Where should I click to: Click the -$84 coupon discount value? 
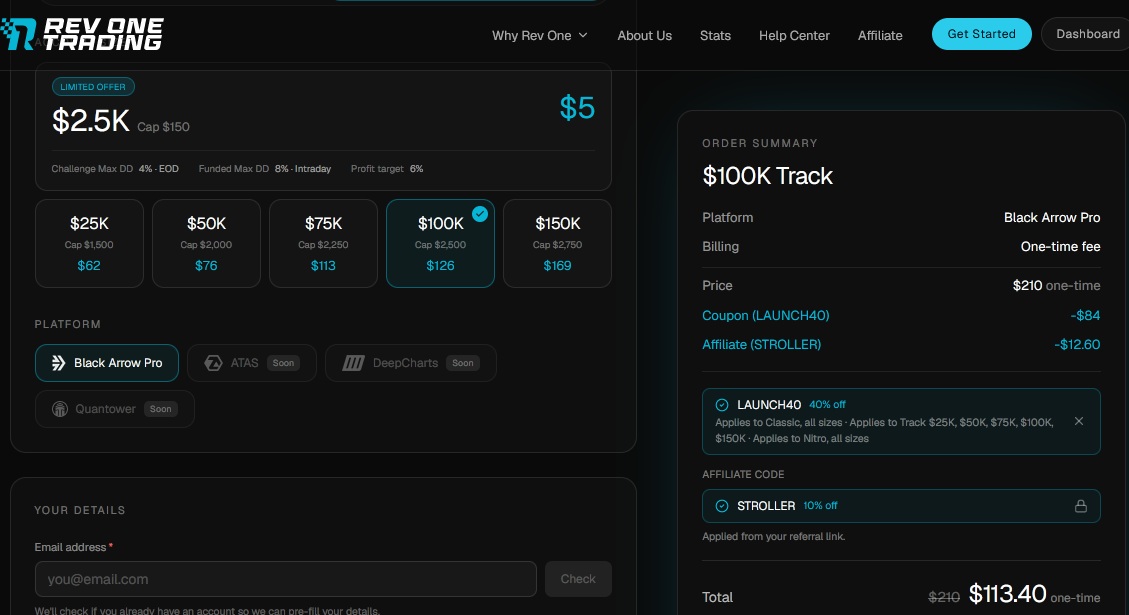[x=1085, y=315]
